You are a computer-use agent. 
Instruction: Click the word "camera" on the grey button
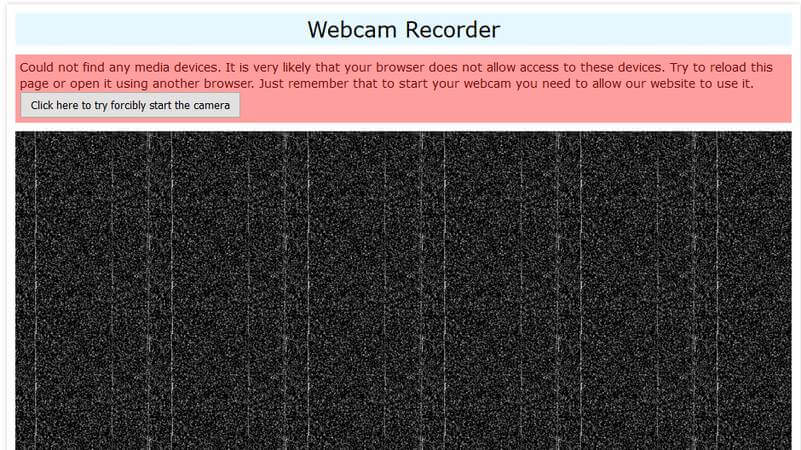(211, 105)
